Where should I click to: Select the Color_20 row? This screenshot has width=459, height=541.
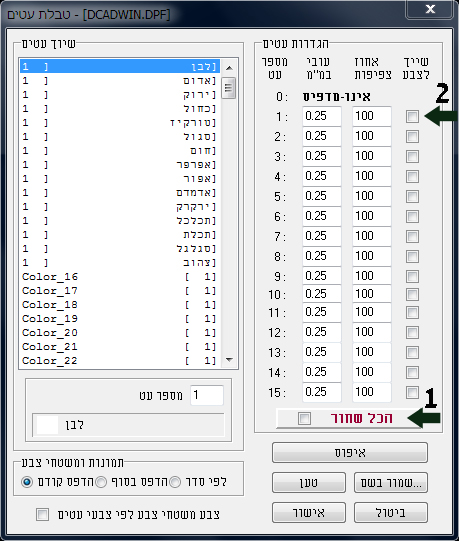120,333
